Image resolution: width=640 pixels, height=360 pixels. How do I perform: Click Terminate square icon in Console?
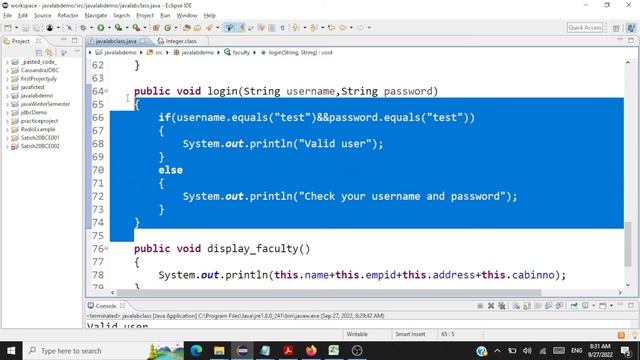[x=480, y=306]
